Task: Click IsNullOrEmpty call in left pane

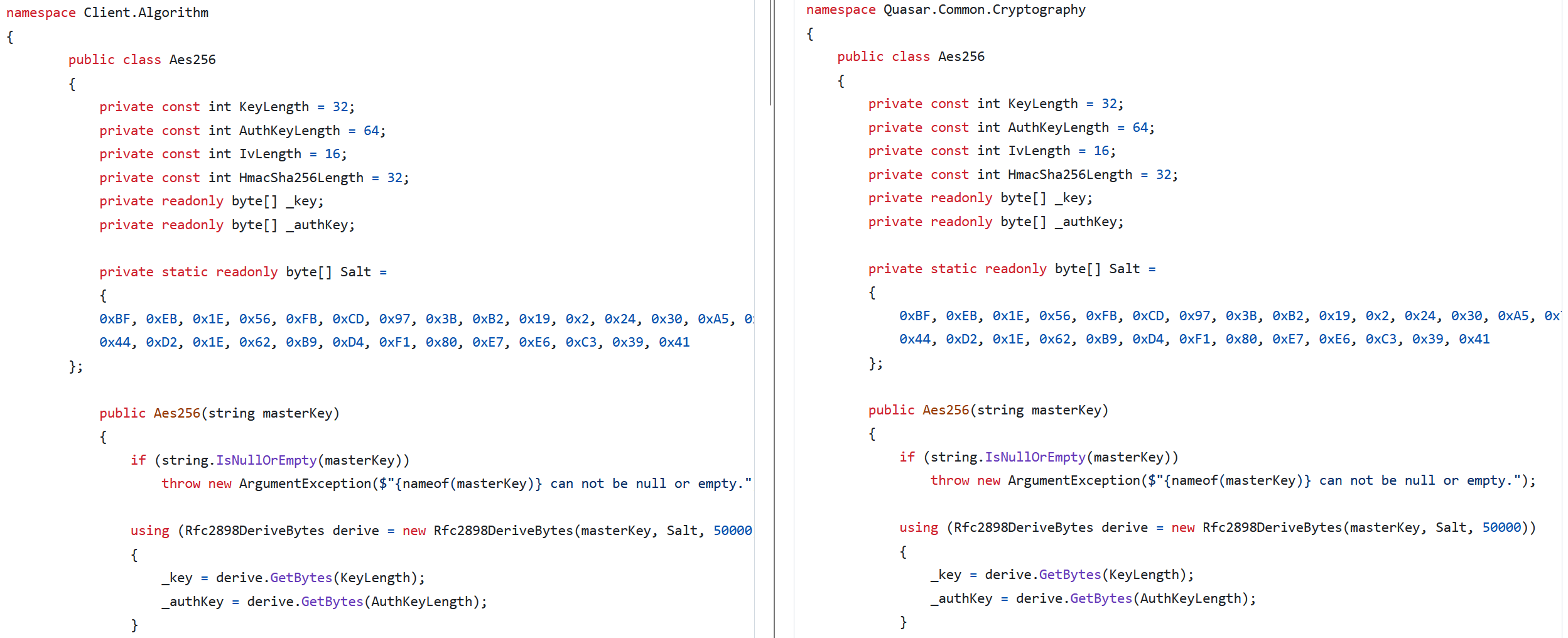Action: pyautogui.click(x=266, y=460)
